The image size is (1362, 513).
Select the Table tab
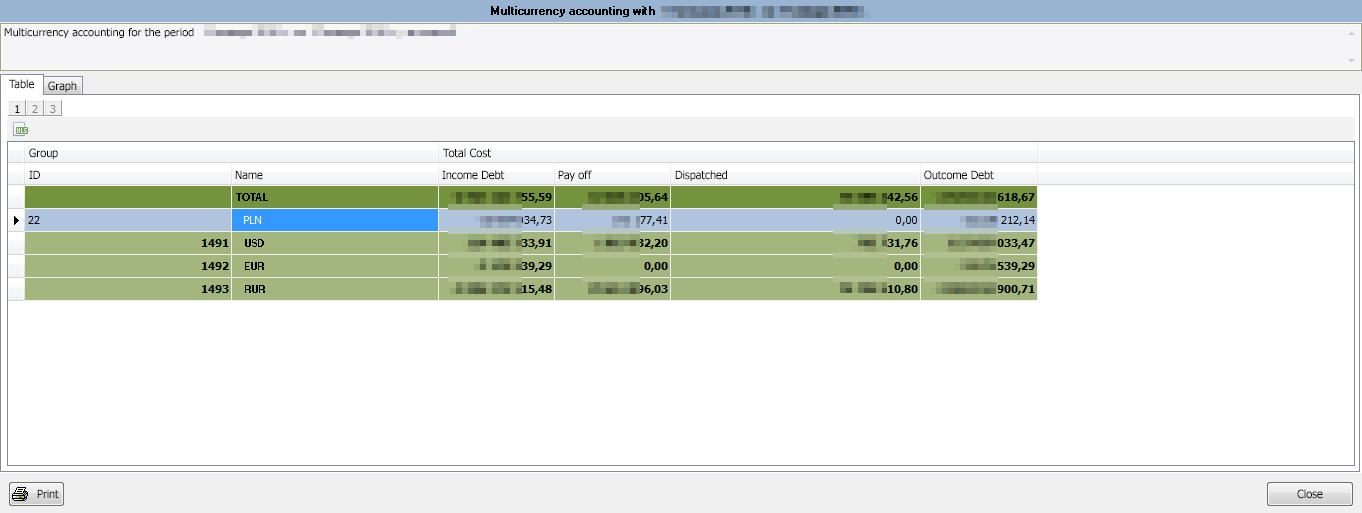point(22,85)
